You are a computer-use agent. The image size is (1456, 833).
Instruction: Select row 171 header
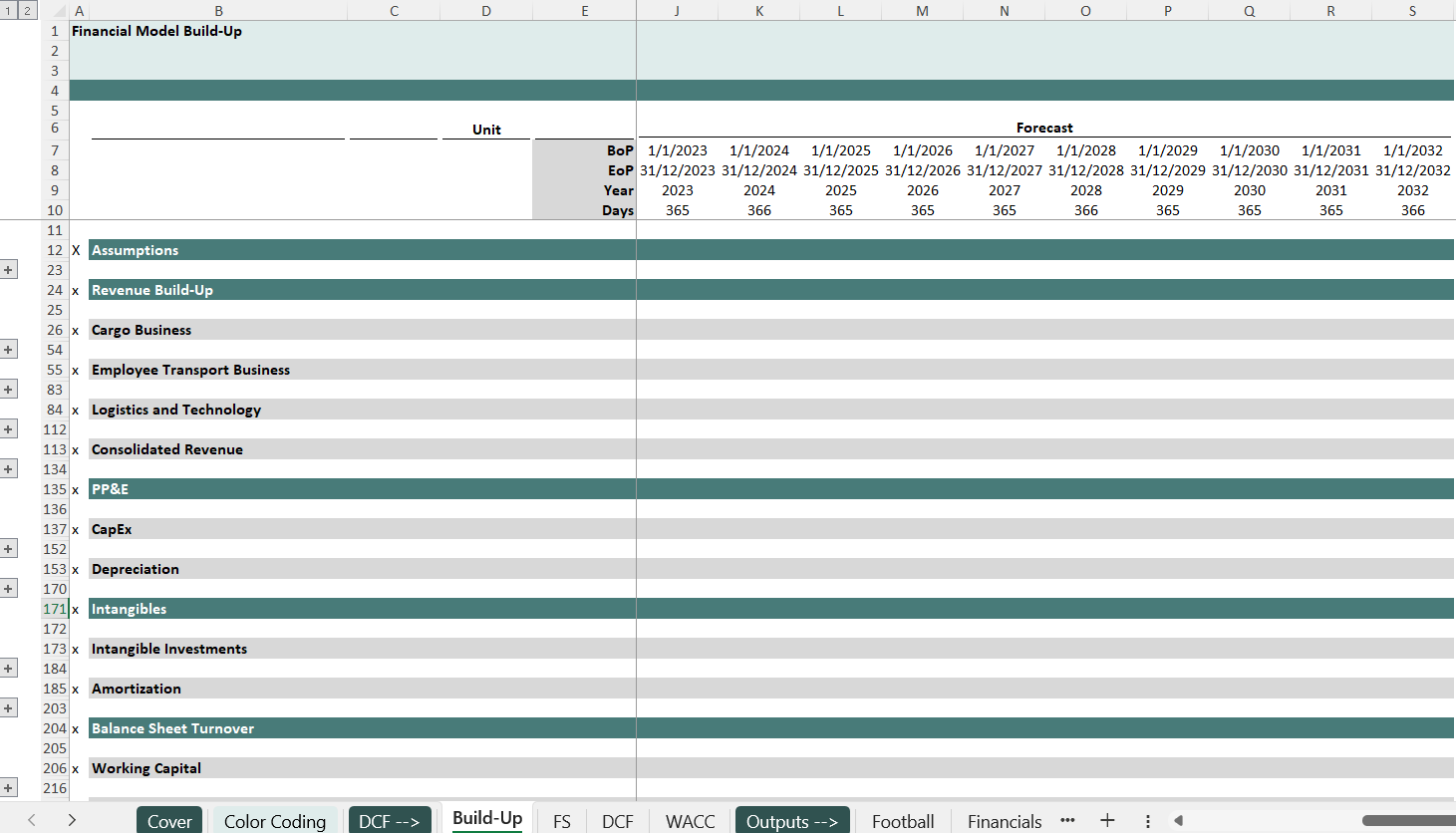pos(54,609)
